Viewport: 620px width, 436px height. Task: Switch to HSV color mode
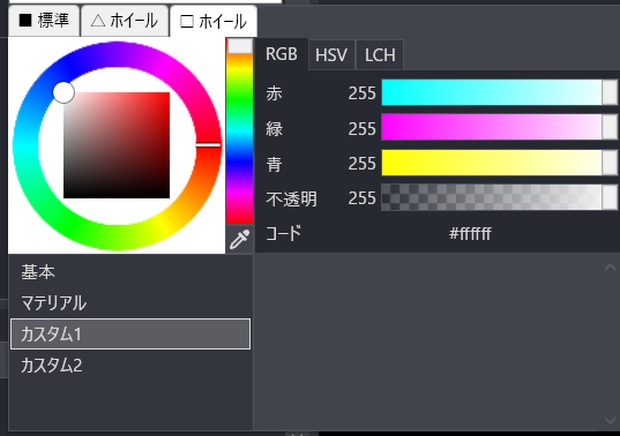coord(331,55)
